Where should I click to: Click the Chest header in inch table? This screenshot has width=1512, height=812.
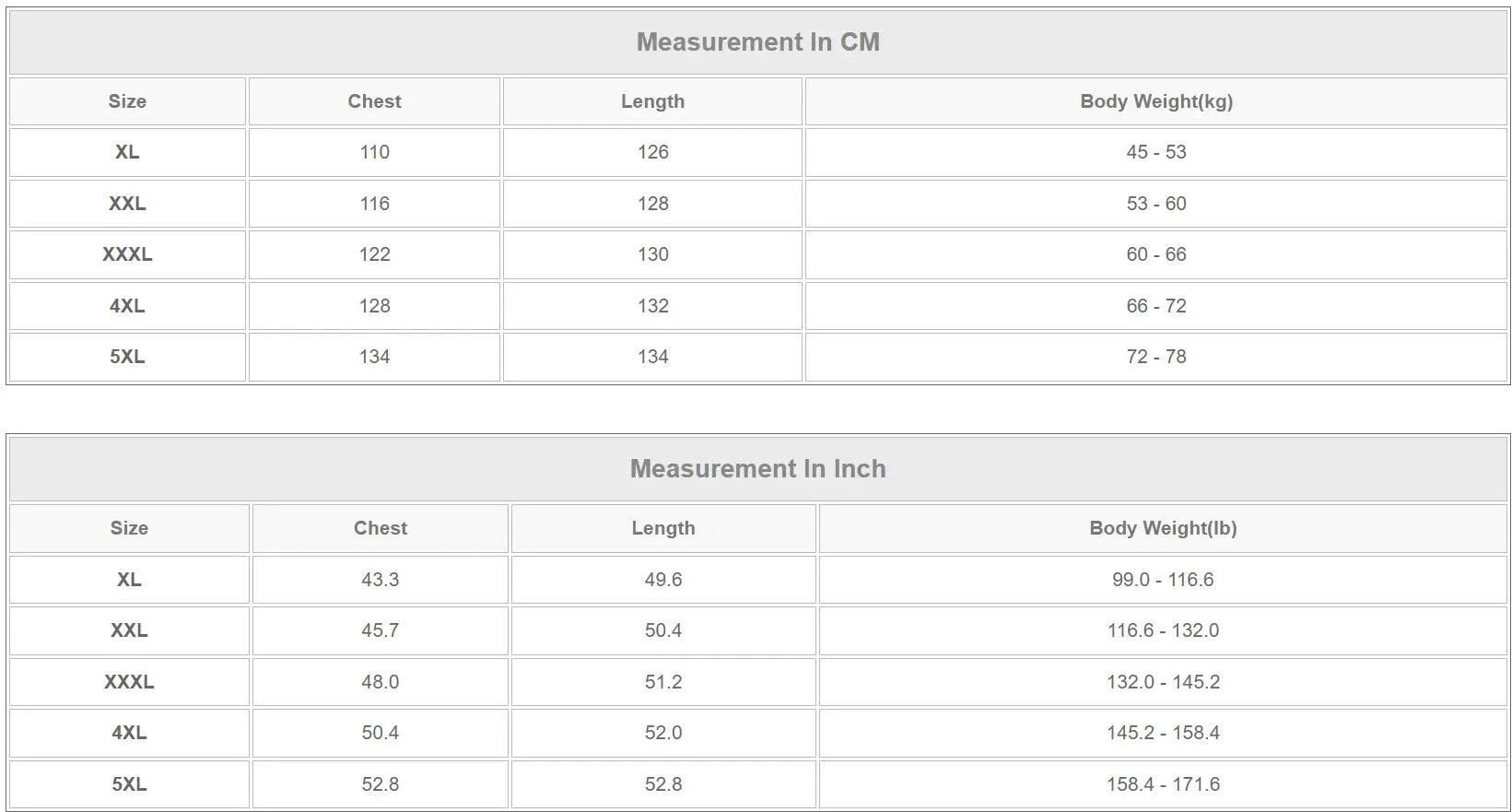380,528
